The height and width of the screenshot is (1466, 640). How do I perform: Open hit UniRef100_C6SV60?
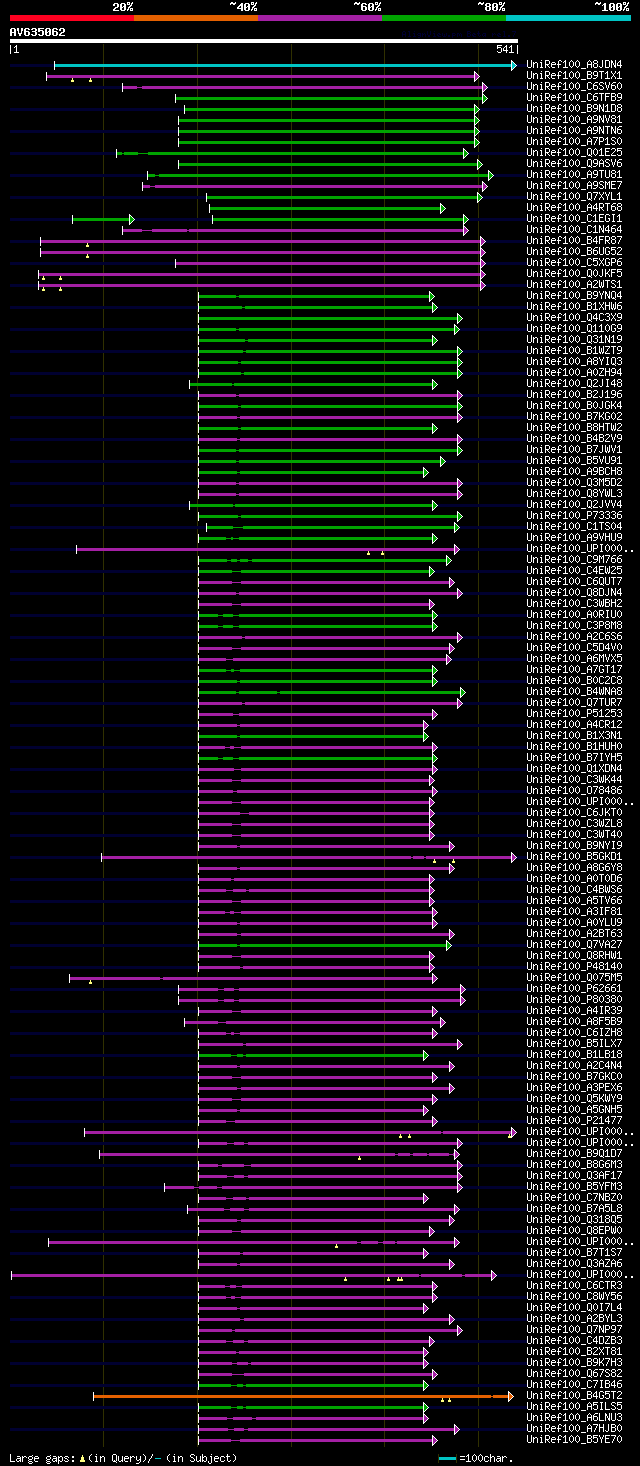574,87
